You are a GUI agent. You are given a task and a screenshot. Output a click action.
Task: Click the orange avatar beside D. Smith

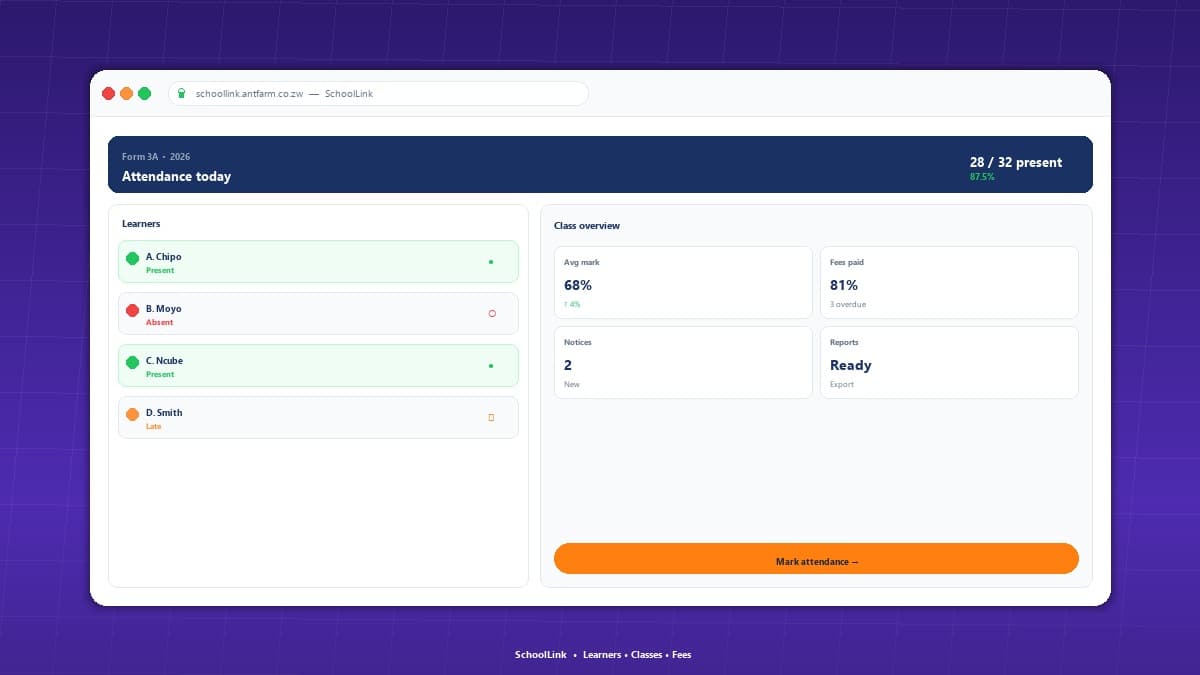132,415
